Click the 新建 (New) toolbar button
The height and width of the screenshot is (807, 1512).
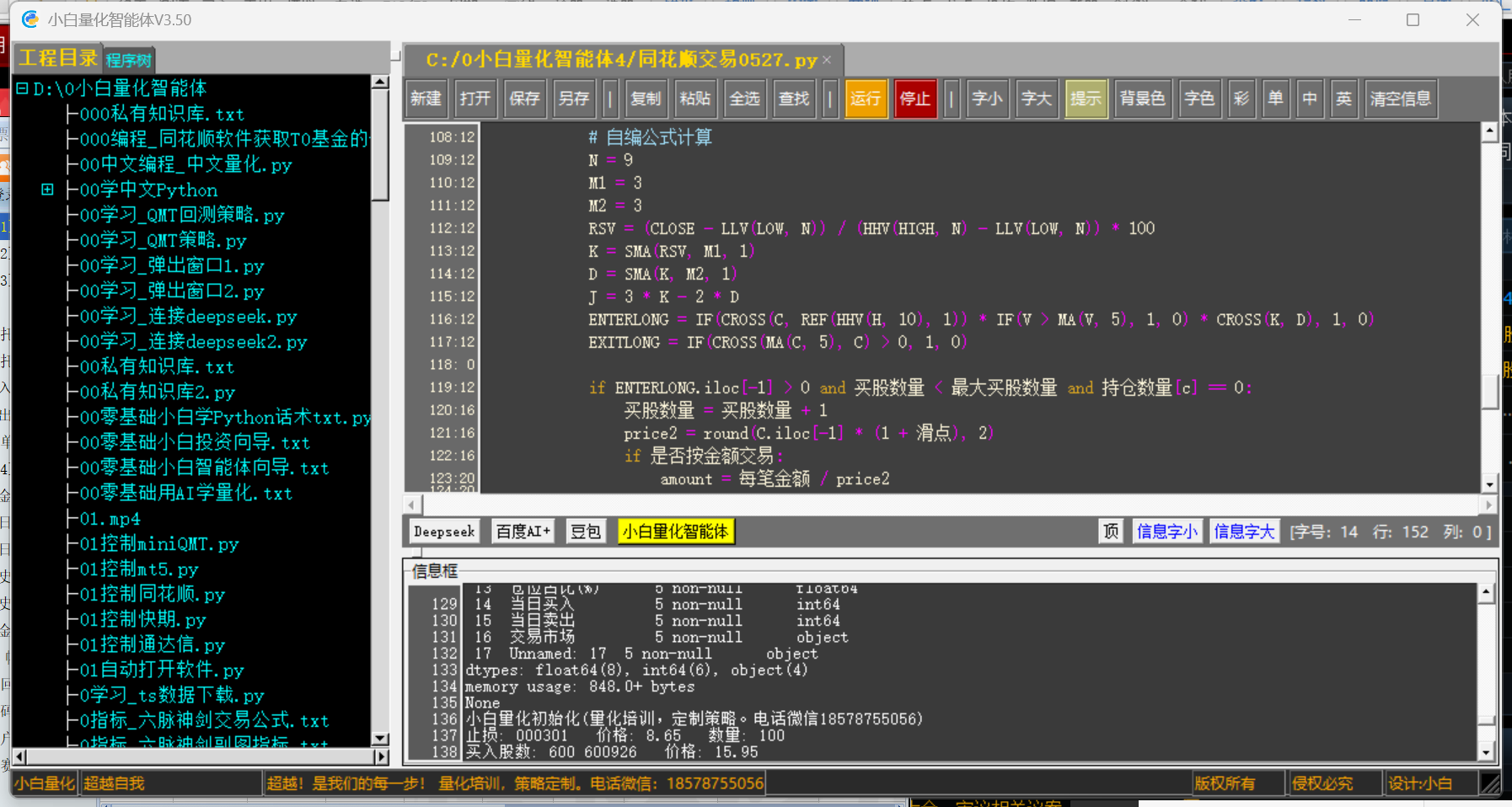click(426, 99)
